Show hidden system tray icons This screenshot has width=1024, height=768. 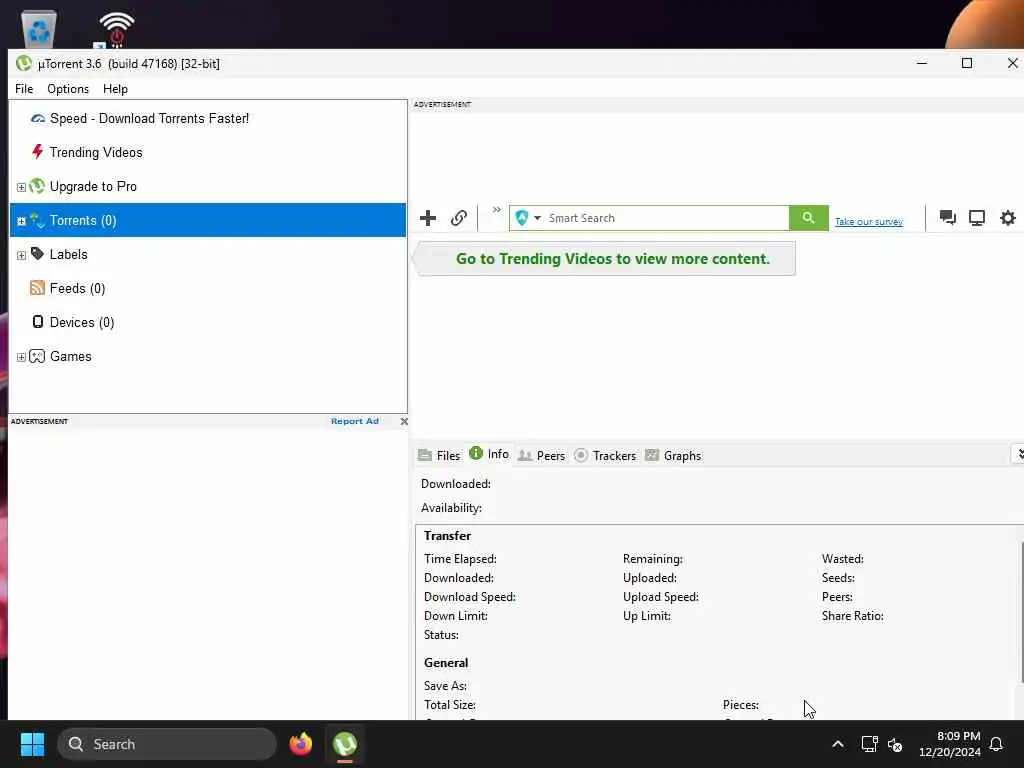point(838,744)
